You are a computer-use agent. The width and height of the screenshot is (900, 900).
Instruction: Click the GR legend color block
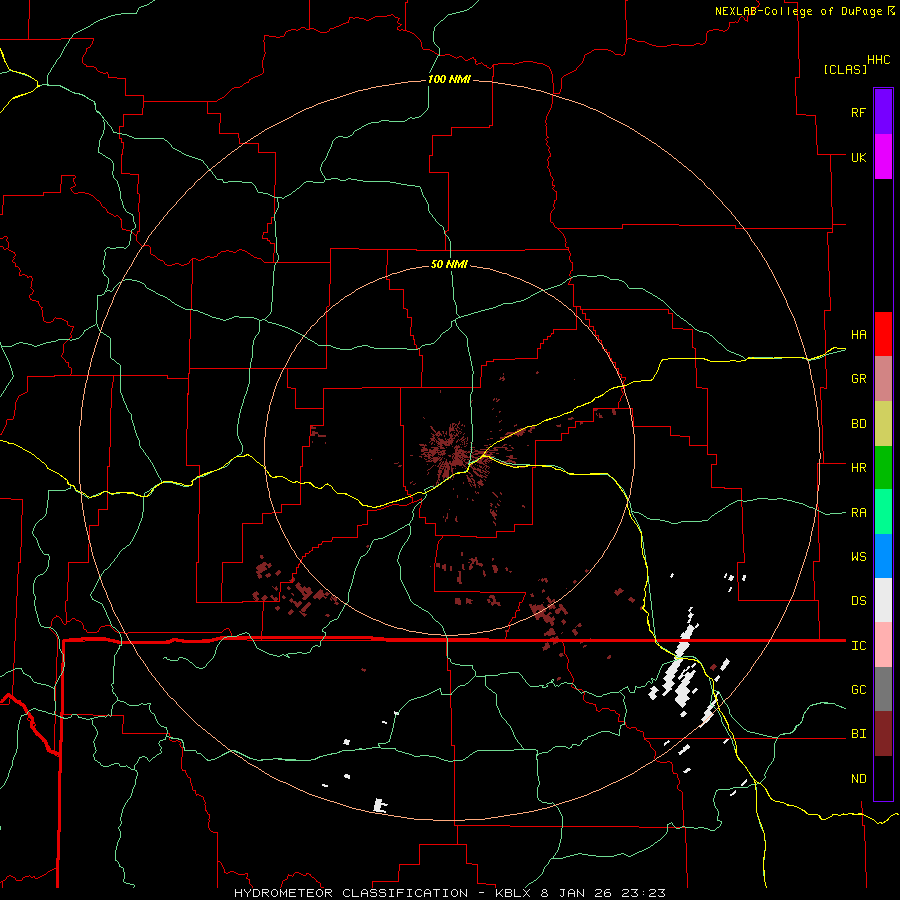pos(883,379)
